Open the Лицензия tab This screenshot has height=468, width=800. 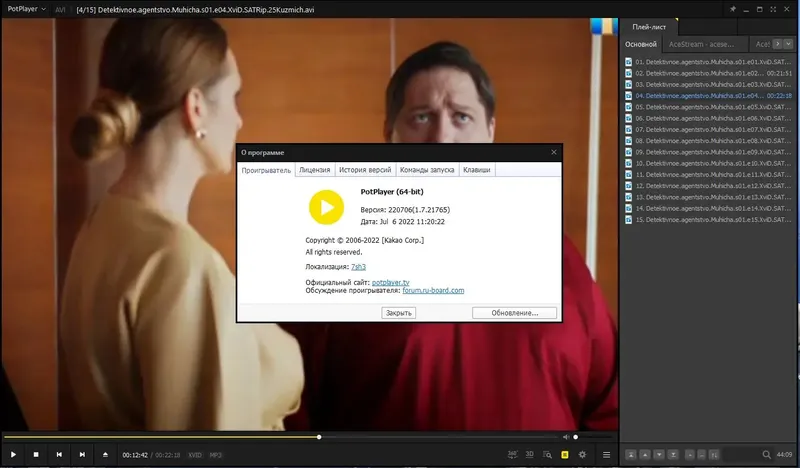coord(314,170)
